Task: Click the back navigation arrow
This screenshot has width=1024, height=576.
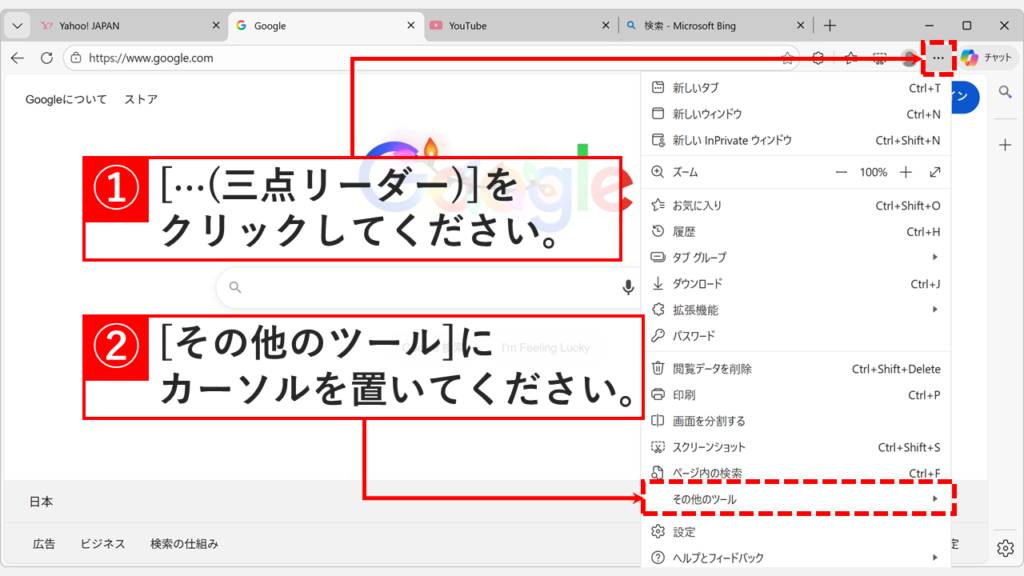Action: coord(18,58)
